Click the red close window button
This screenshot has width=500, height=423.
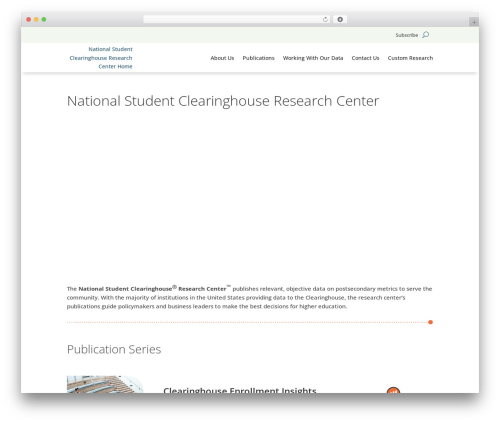pos(29,20)
